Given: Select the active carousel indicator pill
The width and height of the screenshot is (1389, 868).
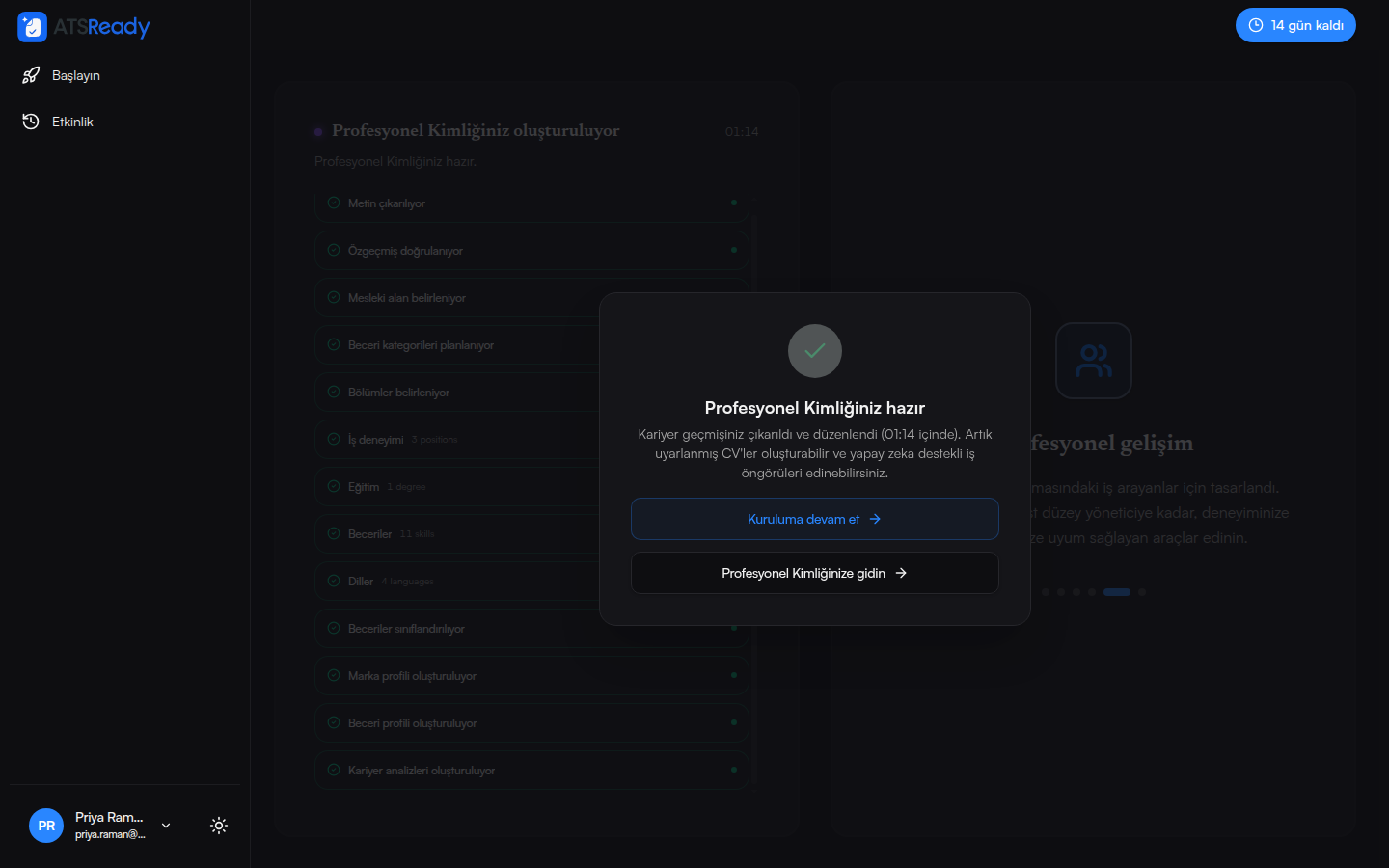Looking at the screenshot, I should (1117, 592).
